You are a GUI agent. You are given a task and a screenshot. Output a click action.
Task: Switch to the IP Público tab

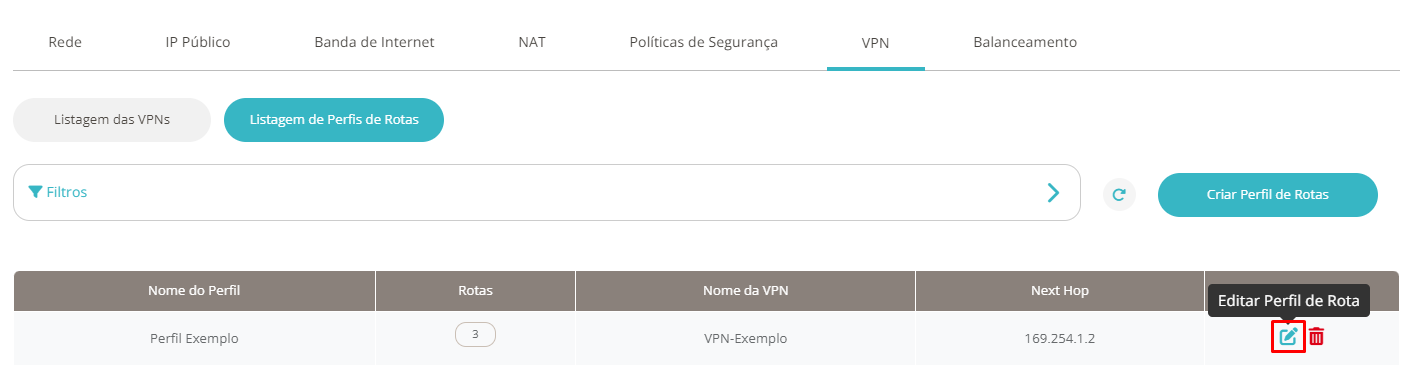pyautogui.click(x=198, y=42)
